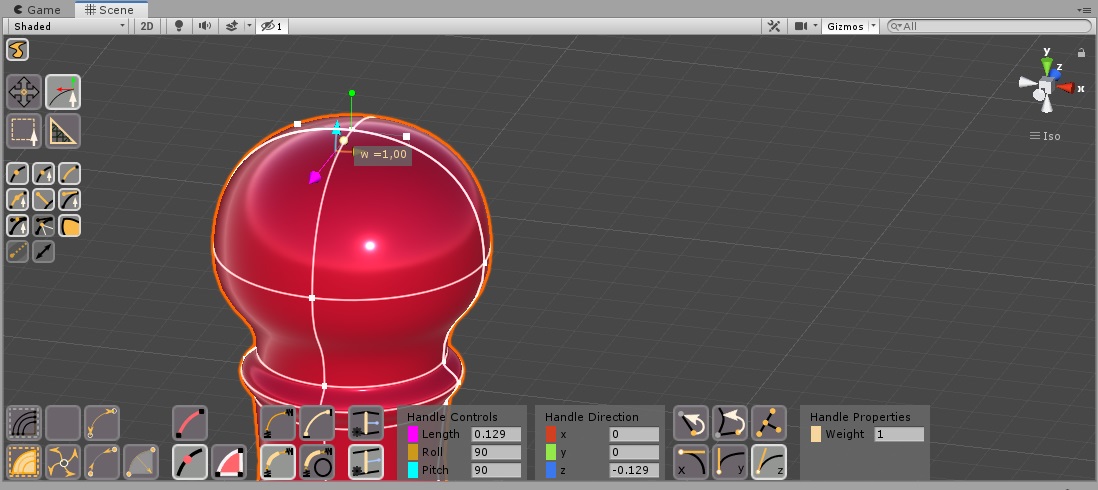Toggle the black curve with pink midpoint icon
1098x490 pixels.
tap(190, 462)
